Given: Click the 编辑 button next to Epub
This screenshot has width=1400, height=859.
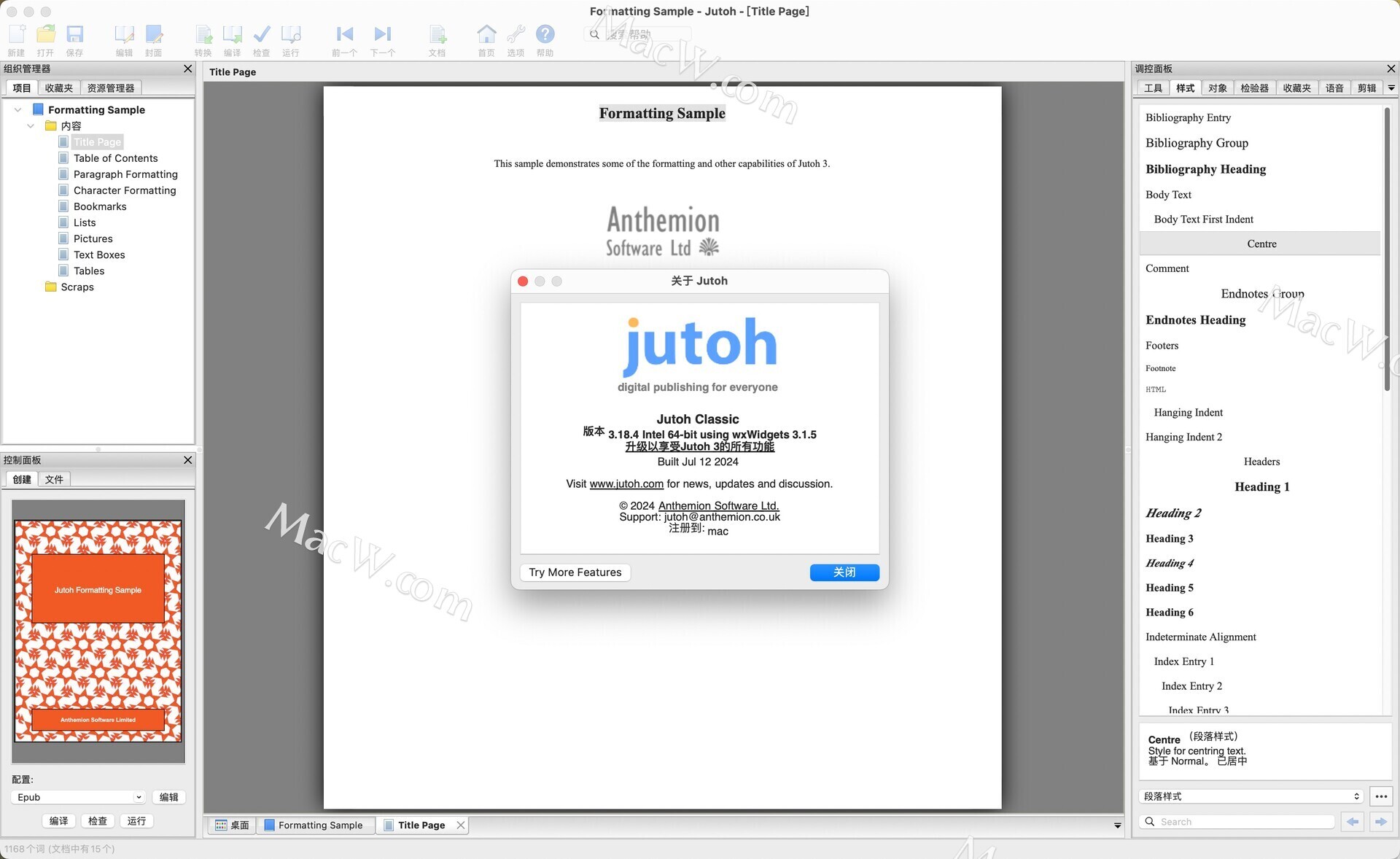Looking at the screenshot, I should click(x=169, y=797).
